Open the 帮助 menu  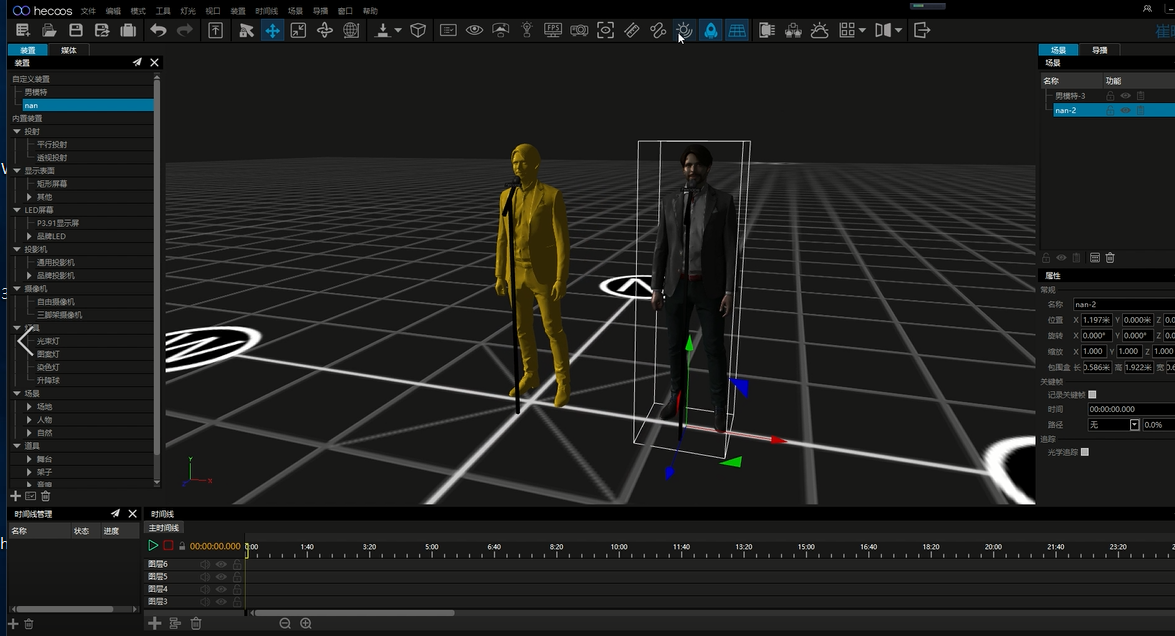[x=370, y=10]
